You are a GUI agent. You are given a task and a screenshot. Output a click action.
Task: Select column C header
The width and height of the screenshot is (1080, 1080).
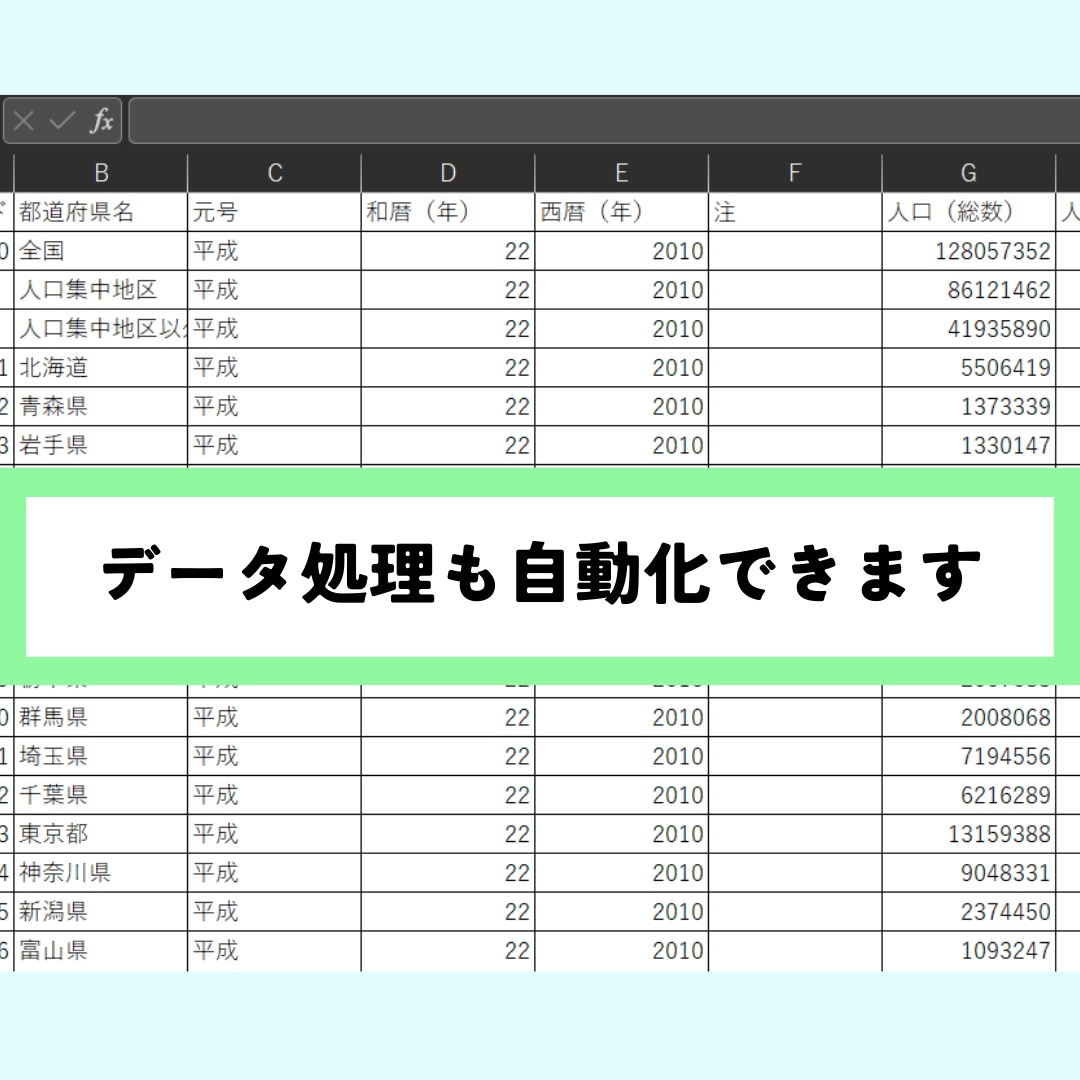[275, 173]
